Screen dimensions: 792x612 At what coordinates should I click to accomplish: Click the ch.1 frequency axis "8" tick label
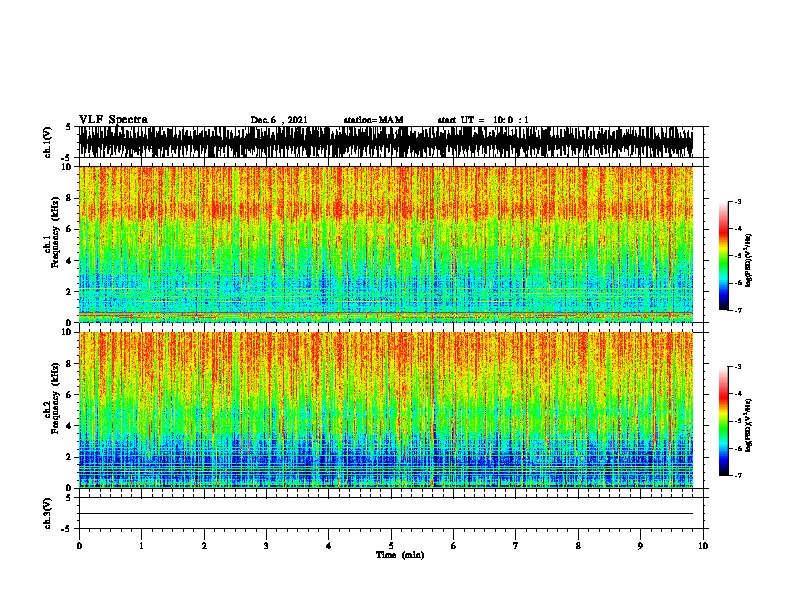70,198
